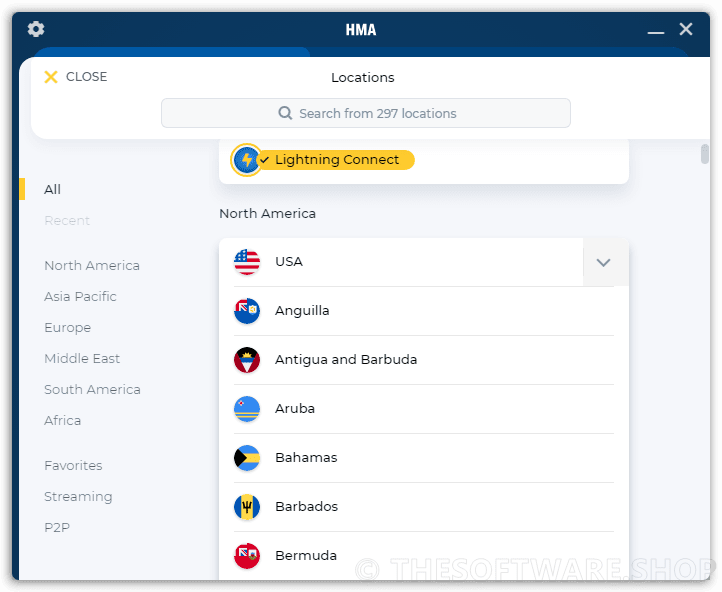
Task: Click the locations list scrollbar
Action: (x=705, y=154)
